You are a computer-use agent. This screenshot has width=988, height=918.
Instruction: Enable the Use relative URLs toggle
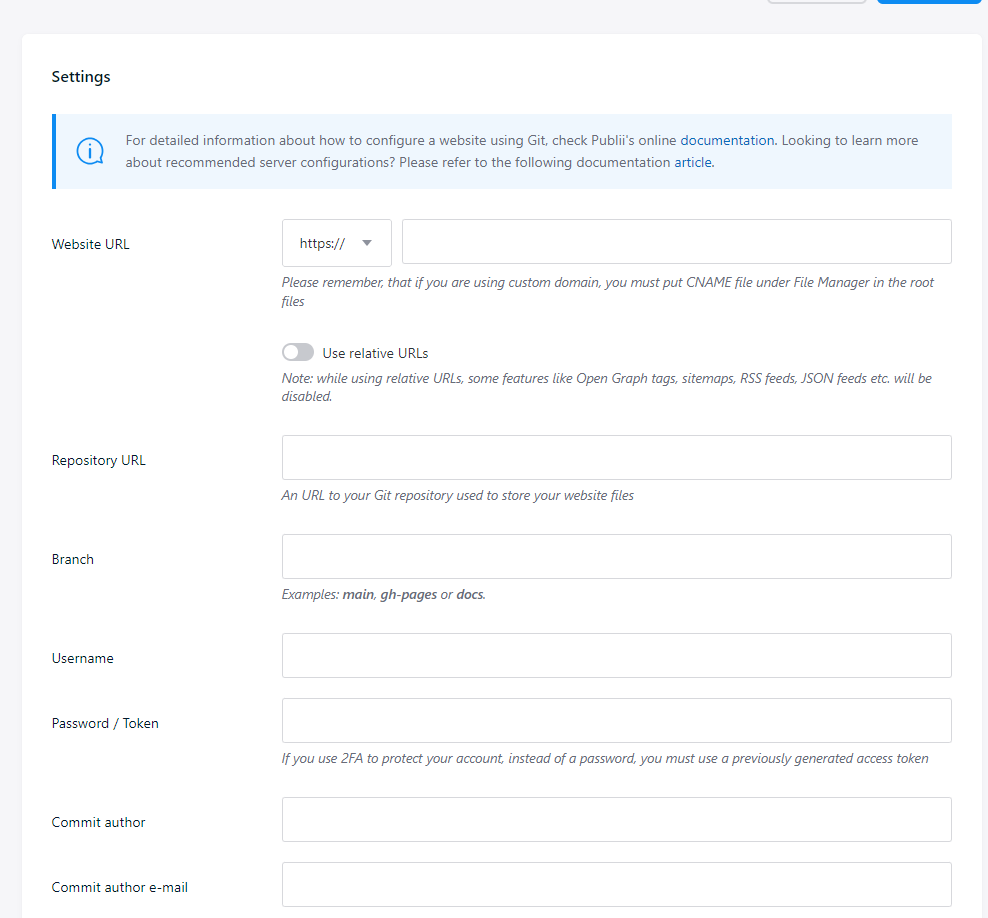coord(298,353)
